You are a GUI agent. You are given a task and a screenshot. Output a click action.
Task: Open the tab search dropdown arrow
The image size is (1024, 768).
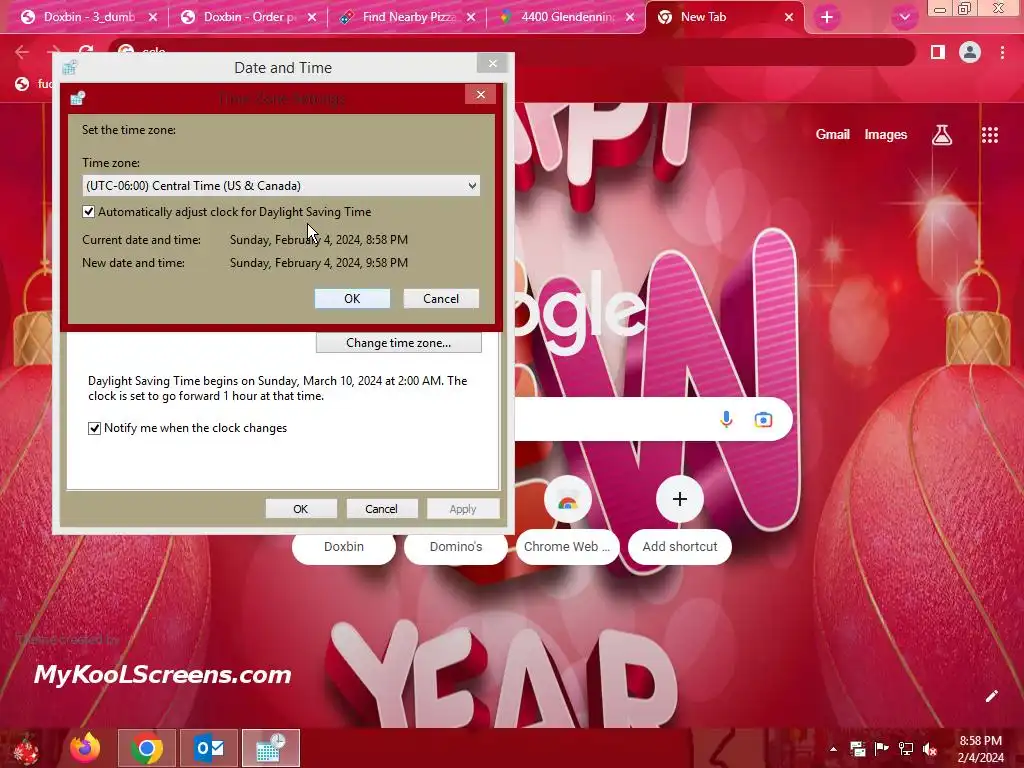coord(904,18)
